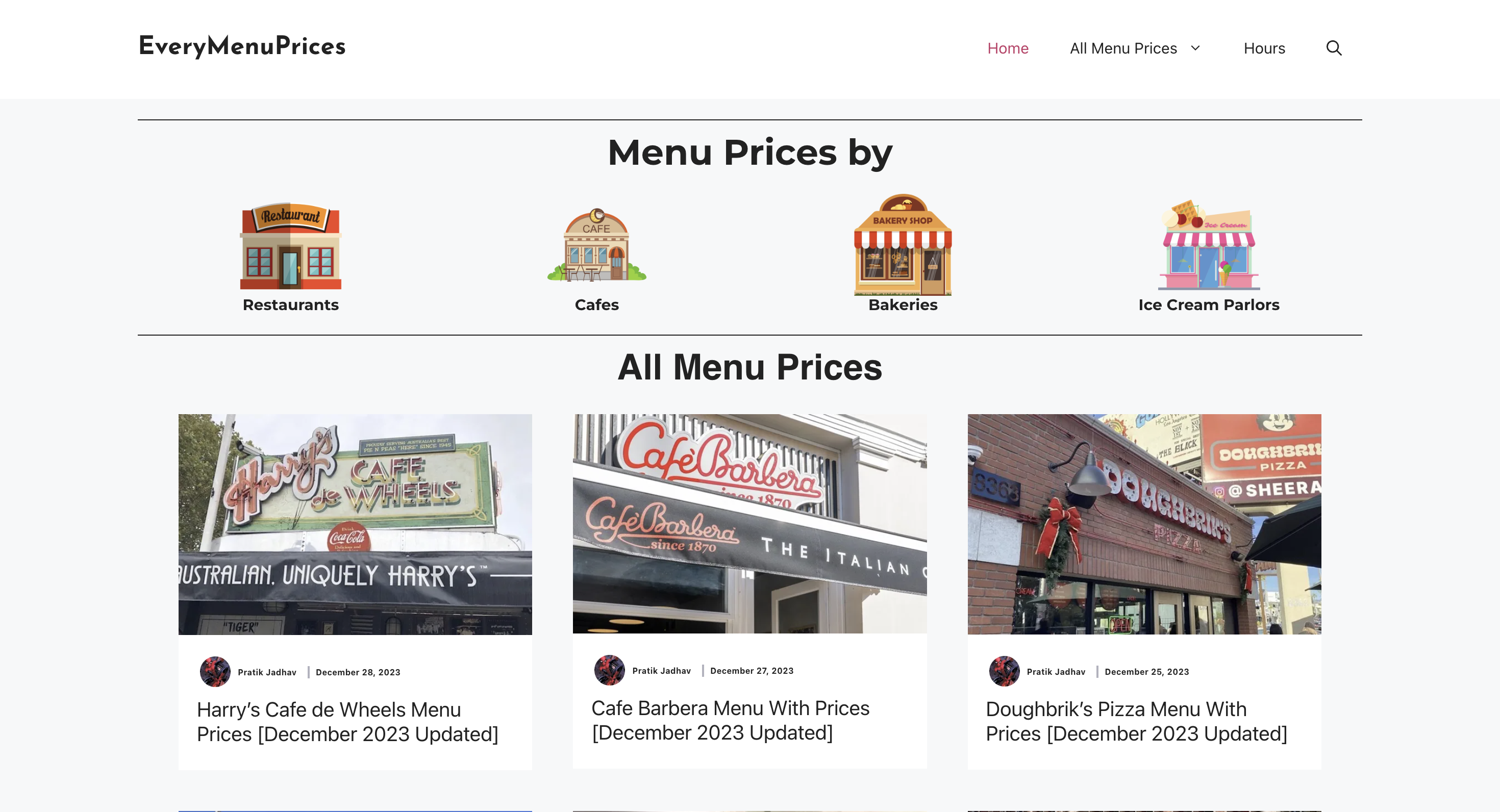Open the Hours menu item
The image size is (1500, 812).
point(1264,48)
